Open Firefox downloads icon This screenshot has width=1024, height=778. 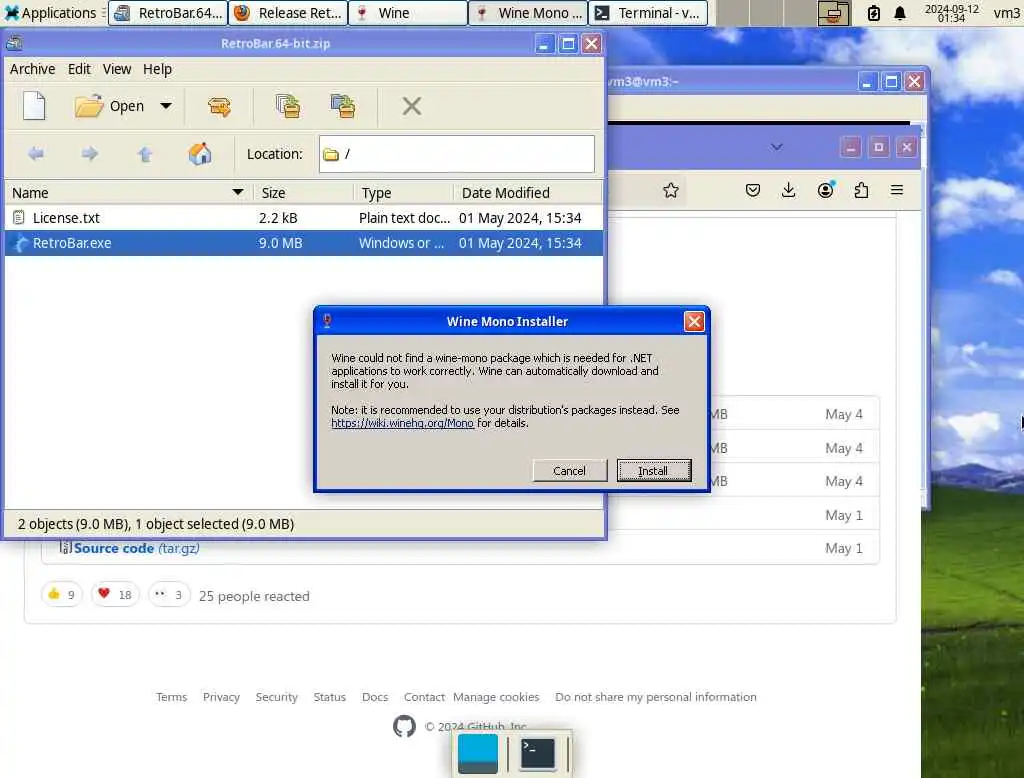[788, 191]
